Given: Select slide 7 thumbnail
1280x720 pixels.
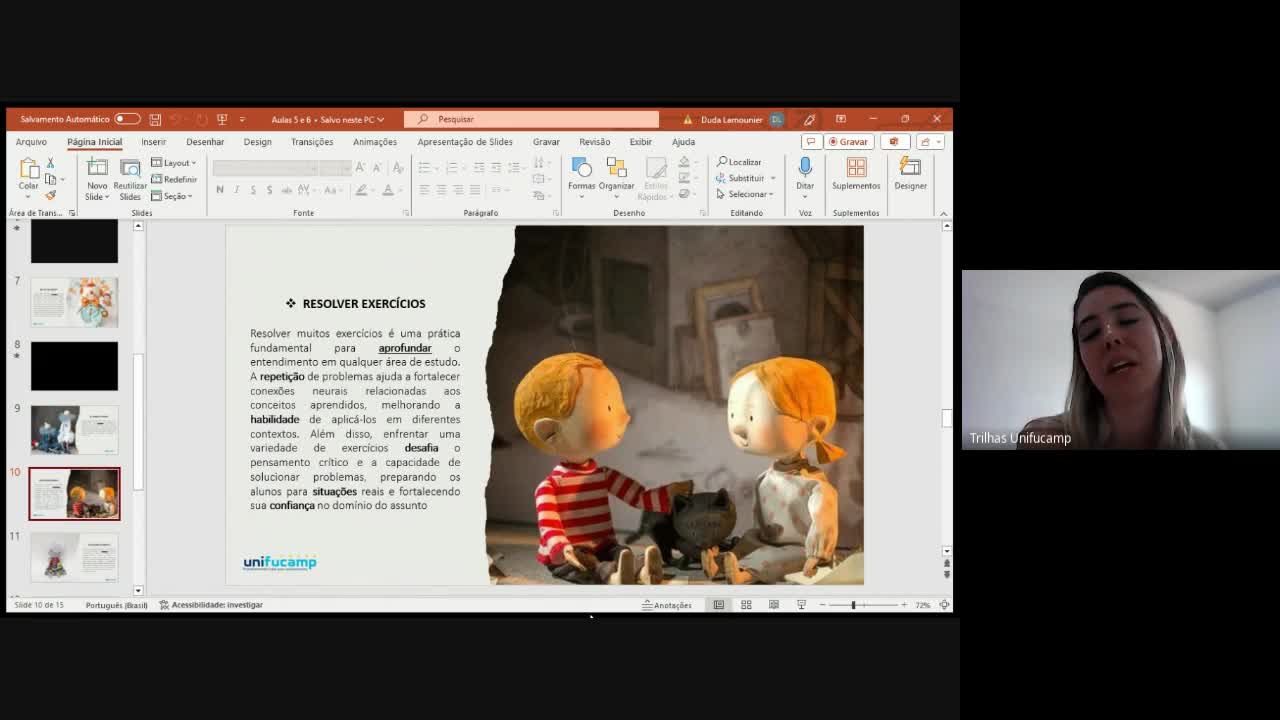Looking at the screenshot, I should tap(74, 302).
